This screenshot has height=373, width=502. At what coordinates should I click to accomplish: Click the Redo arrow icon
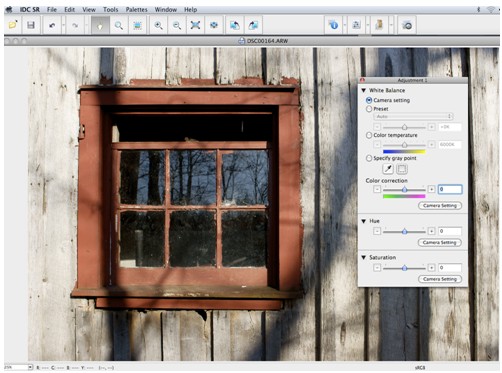(75, 25)
